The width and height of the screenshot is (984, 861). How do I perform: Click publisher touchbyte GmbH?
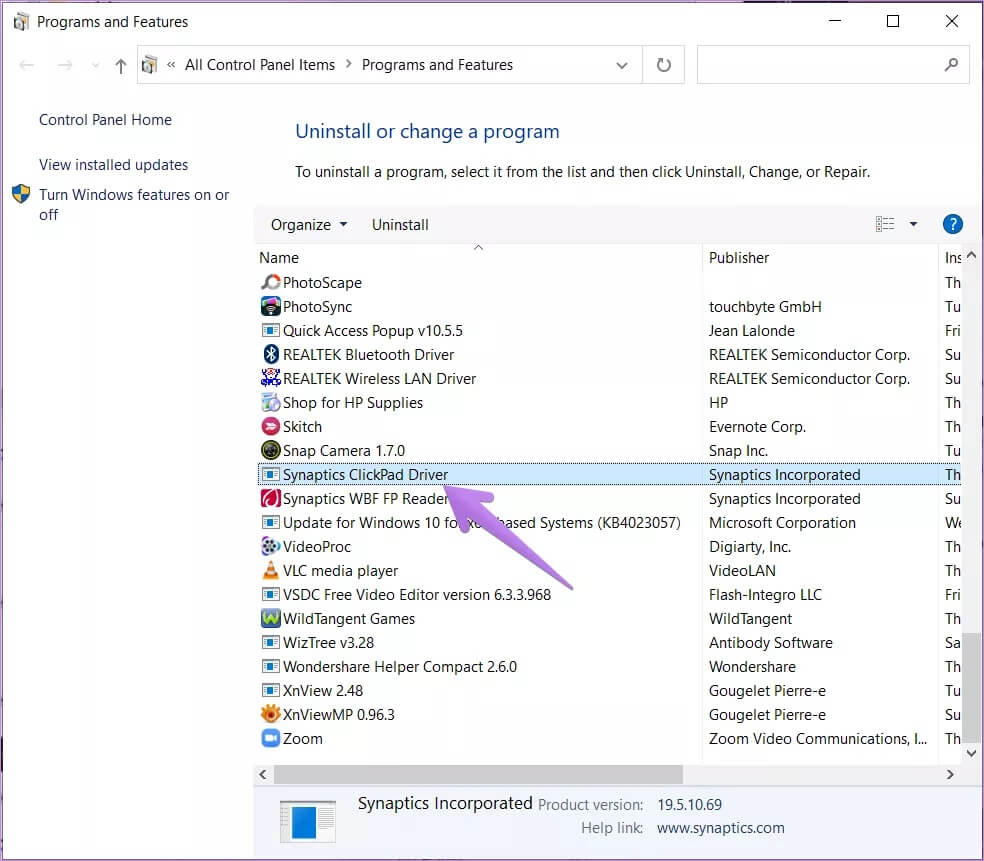765,306
